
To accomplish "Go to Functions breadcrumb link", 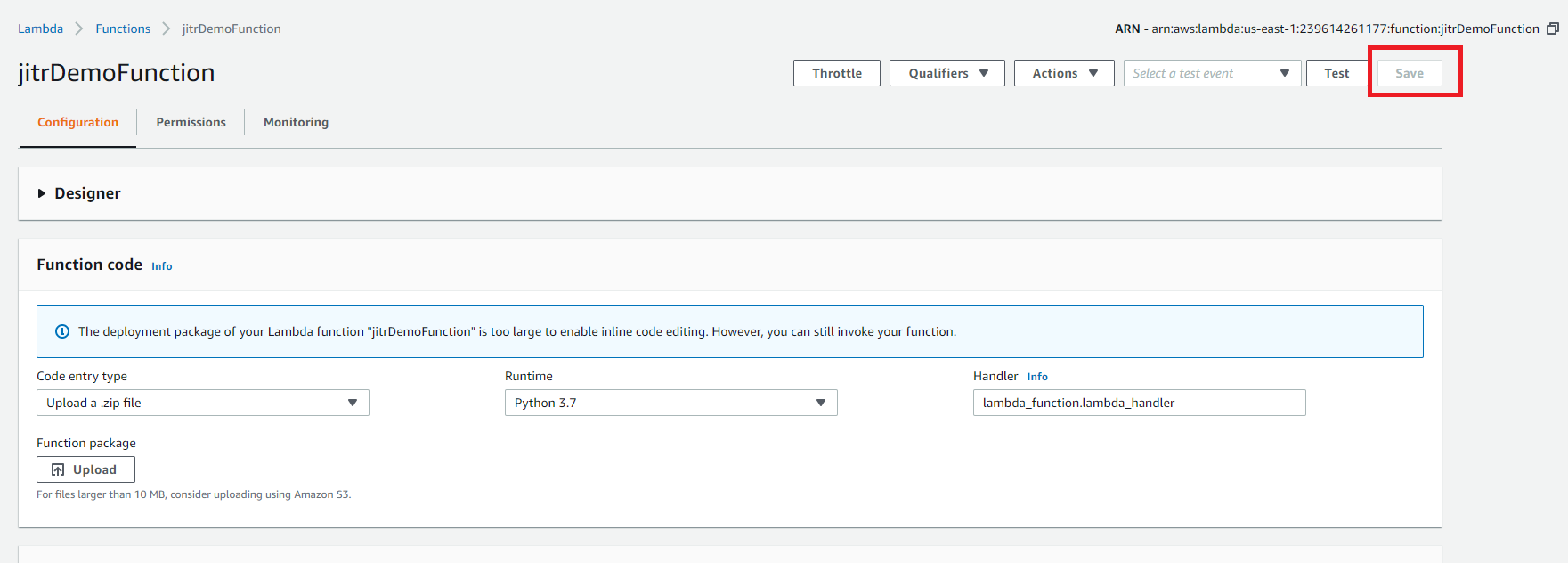I will pyautogui.click(x=123, y=29).
